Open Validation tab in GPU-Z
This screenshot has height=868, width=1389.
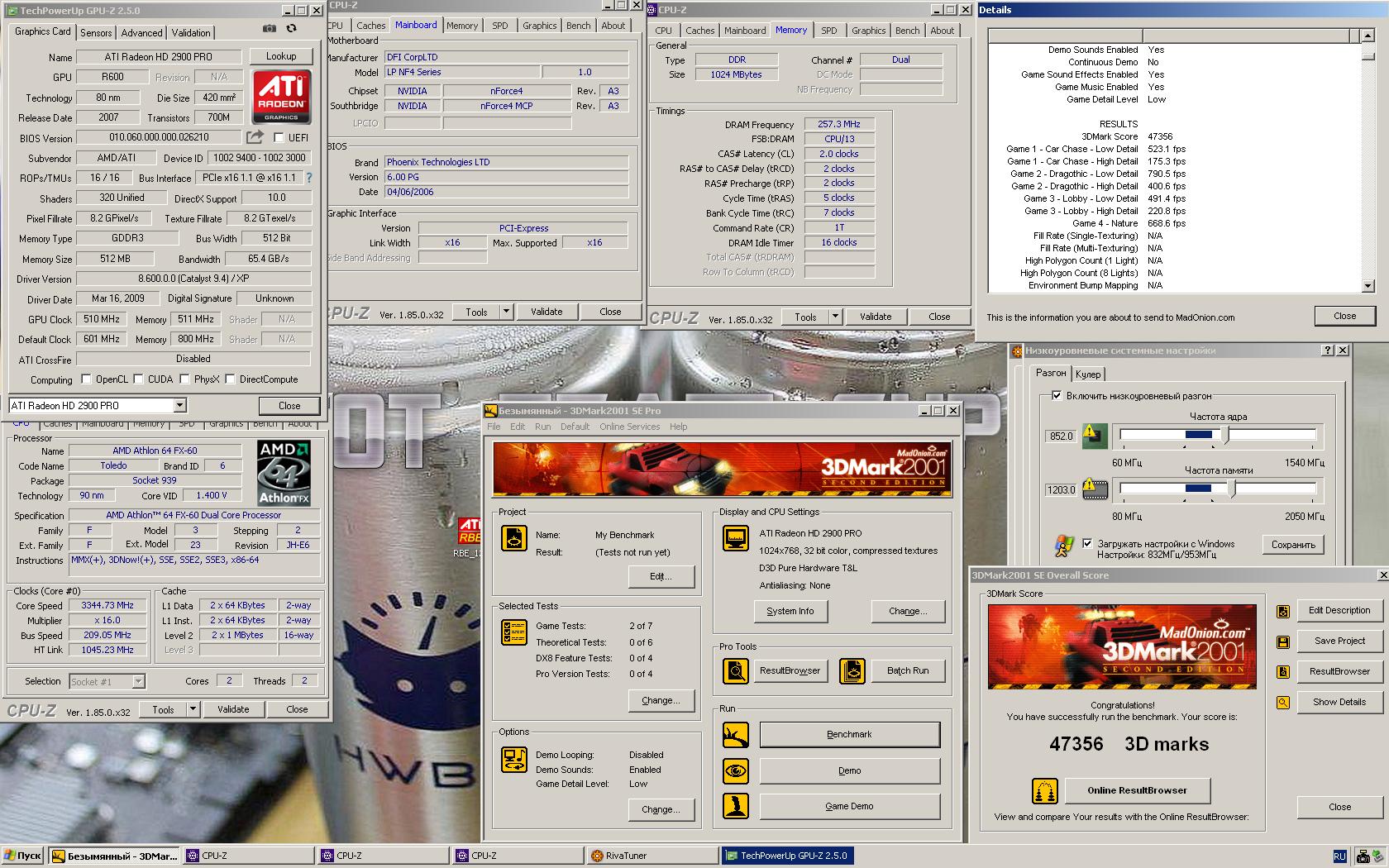pos(191,33)
